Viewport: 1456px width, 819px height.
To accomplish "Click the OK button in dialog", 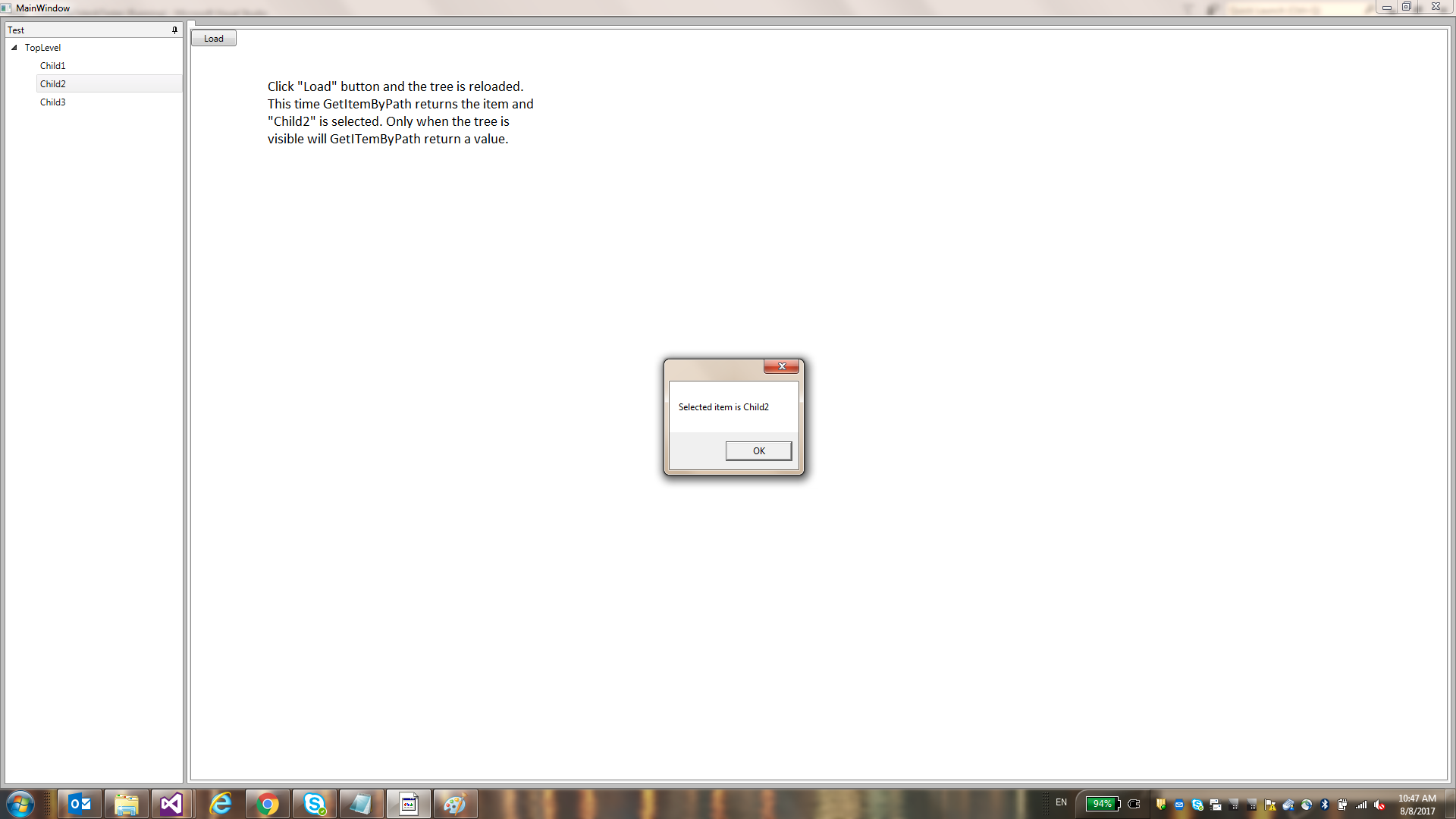I will coord(758,450).
